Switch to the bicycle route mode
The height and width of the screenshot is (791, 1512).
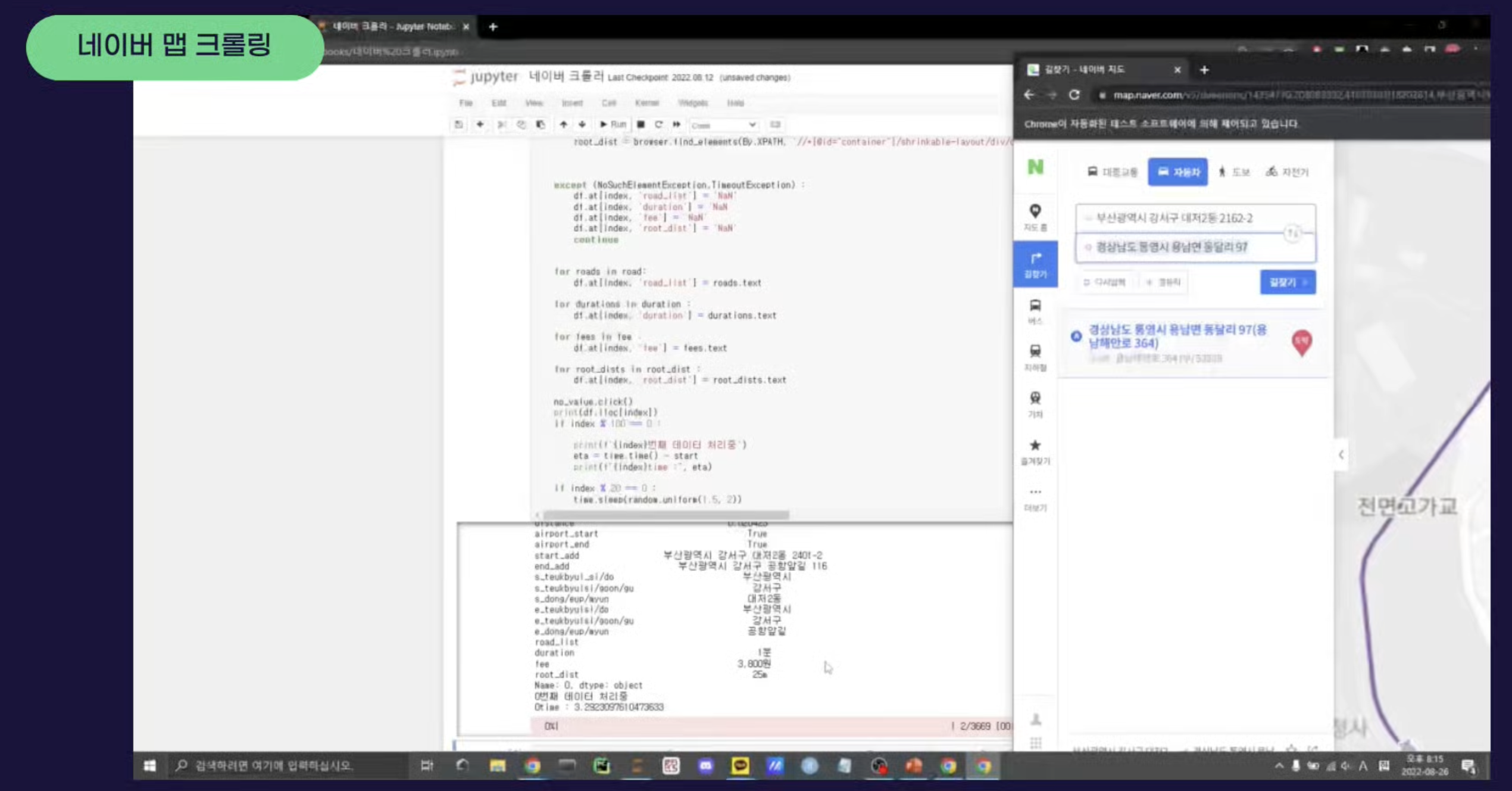click(1287, 172)
